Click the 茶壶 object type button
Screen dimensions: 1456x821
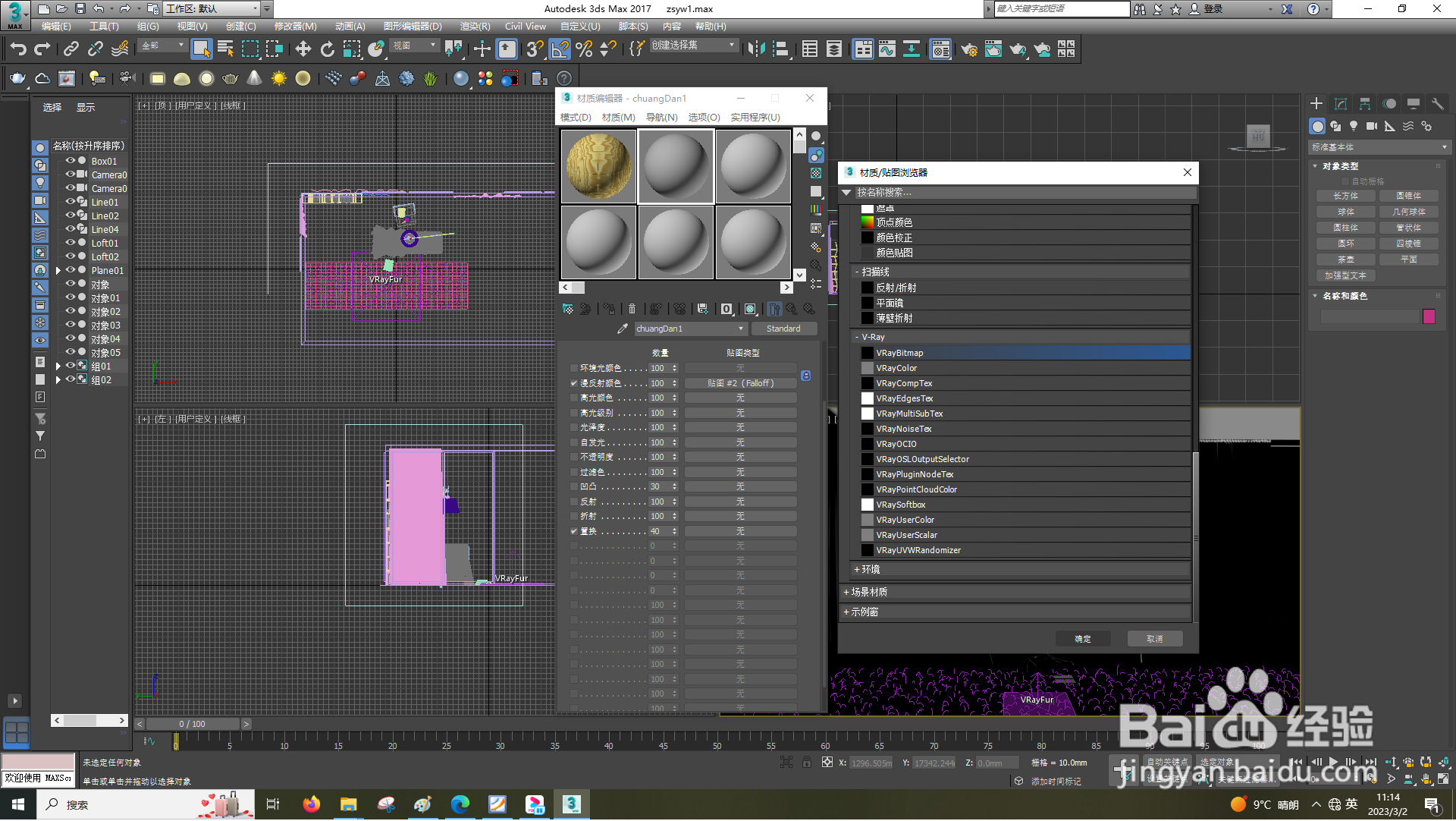(x=1346, y=260)
